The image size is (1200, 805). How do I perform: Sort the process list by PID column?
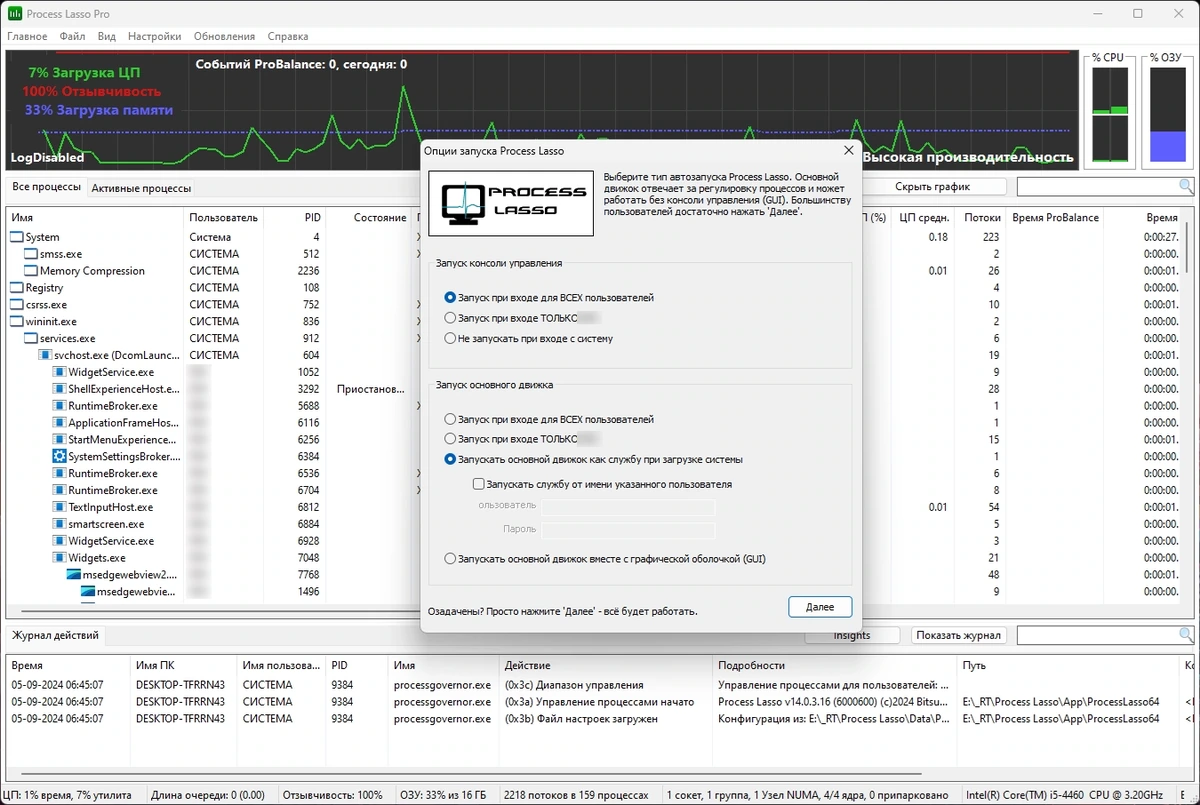pos(294,217)
